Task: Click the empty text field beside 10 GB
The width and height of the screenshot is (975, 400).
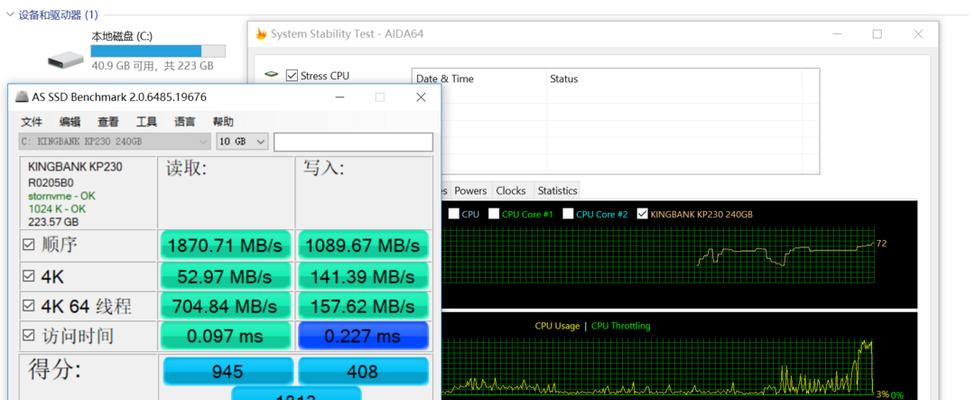Action: tap(353, 142)
